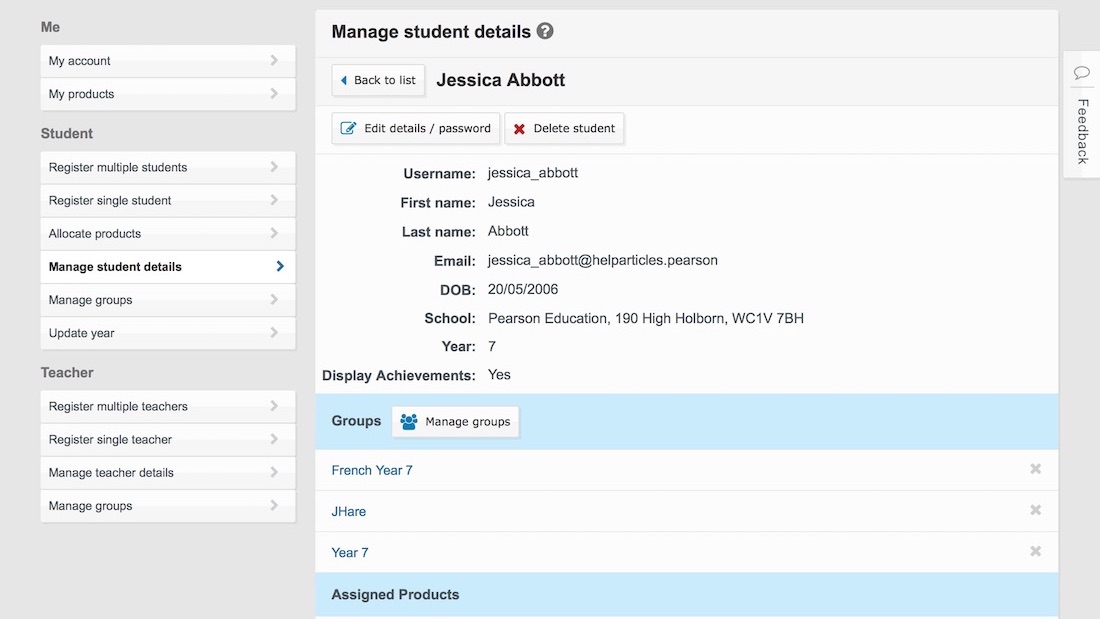The width and height of the screenshot is (1100, 619).
Task: Click the back arrow icon on Back to list
Action: pyautogui.click(x=342, y=80)
